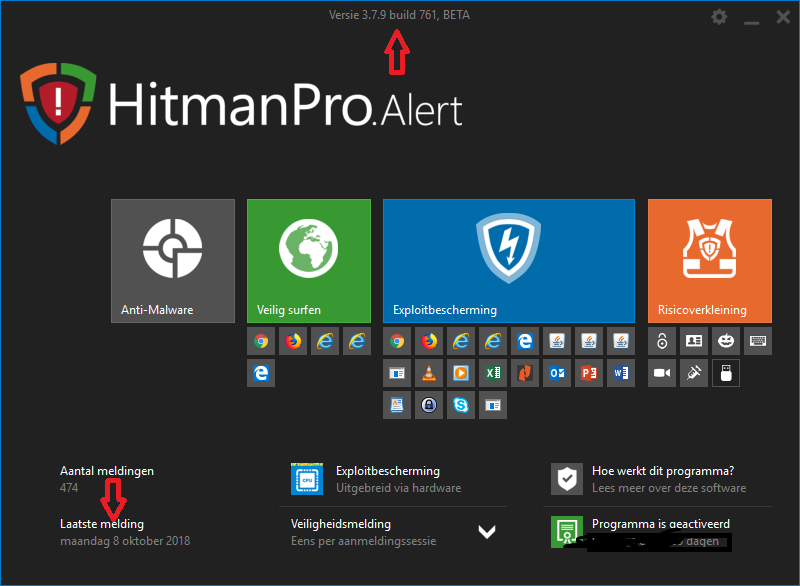The image size is (800, 586).
Task: Select the Excel protection icon
Action: [493, 373]
